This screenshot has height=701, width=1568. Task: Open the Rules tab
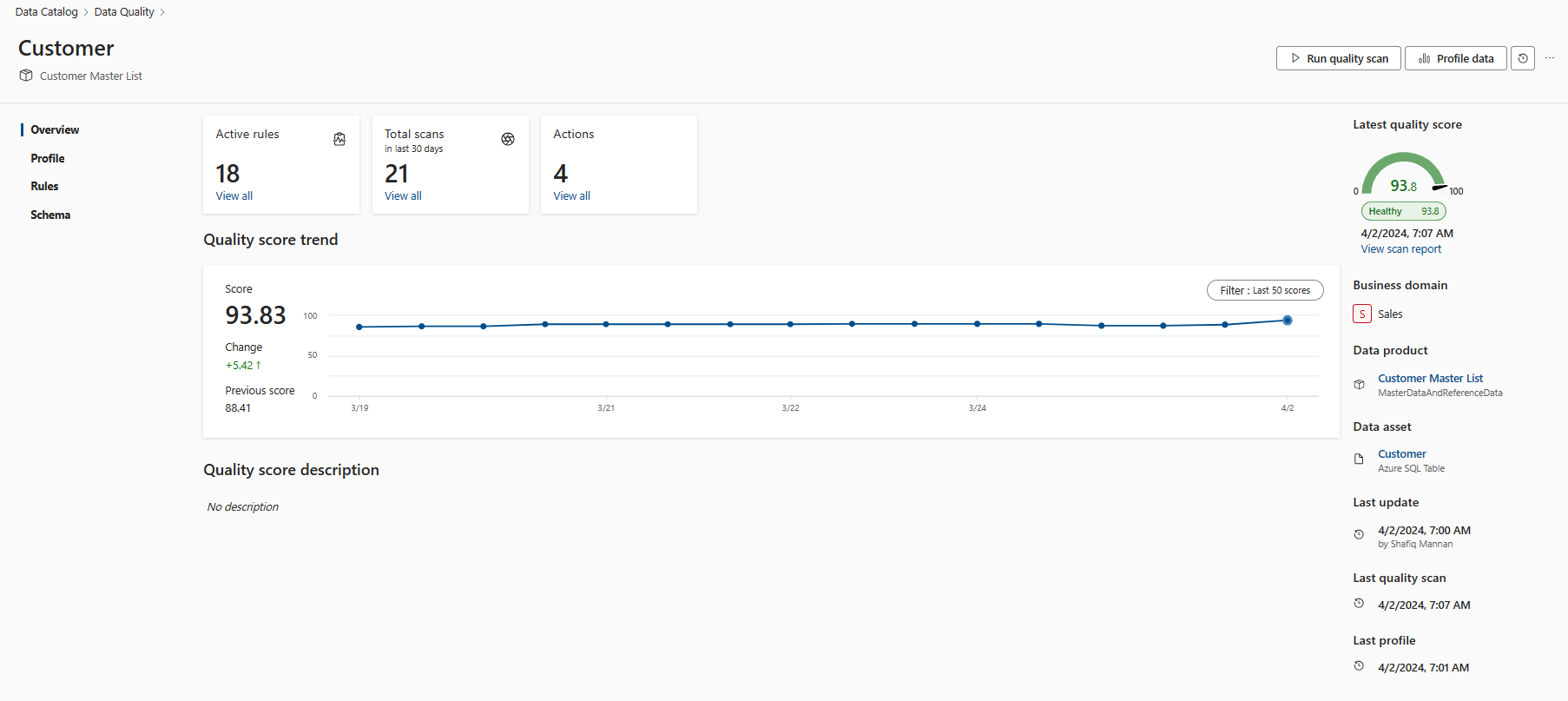click(44, 186)
